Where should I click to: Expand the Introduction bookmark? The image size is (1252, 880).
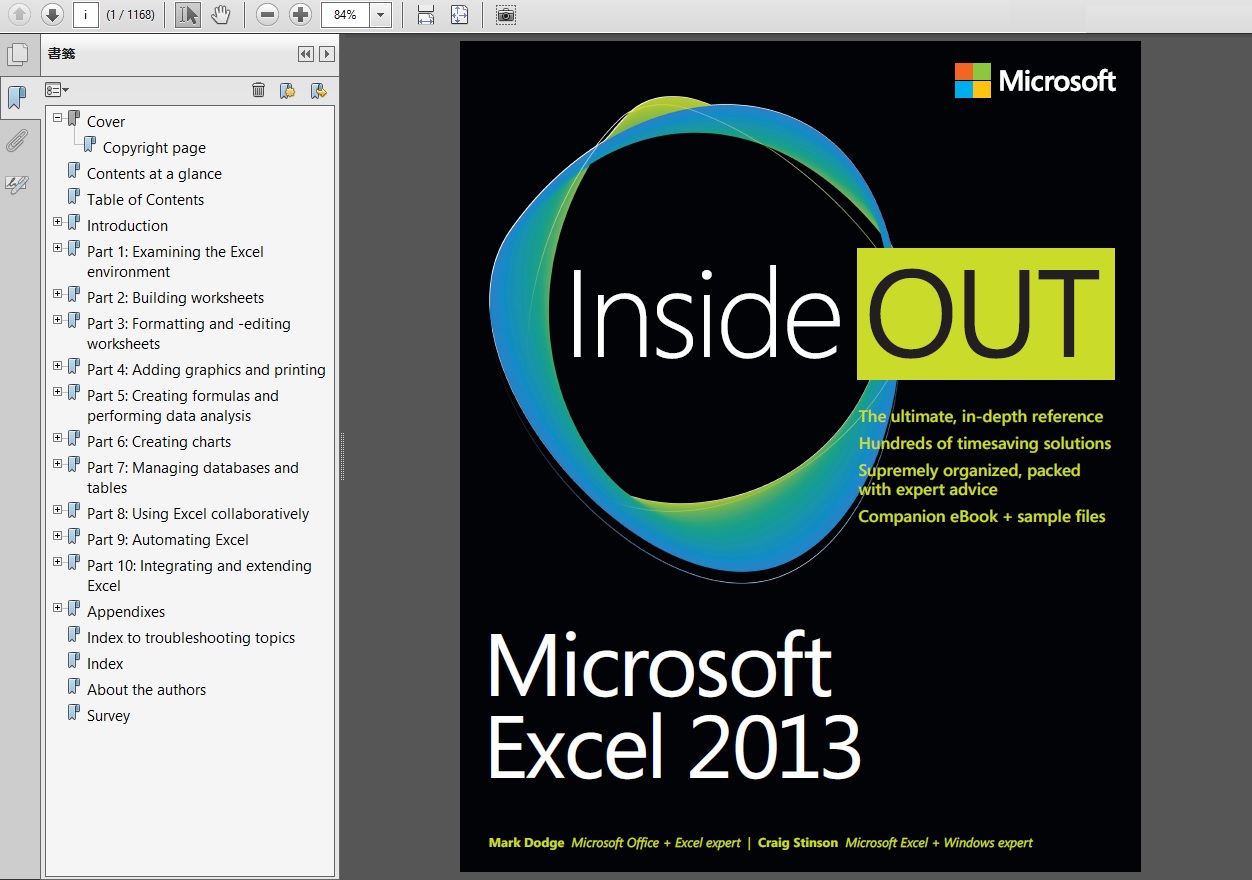(58, 222)
